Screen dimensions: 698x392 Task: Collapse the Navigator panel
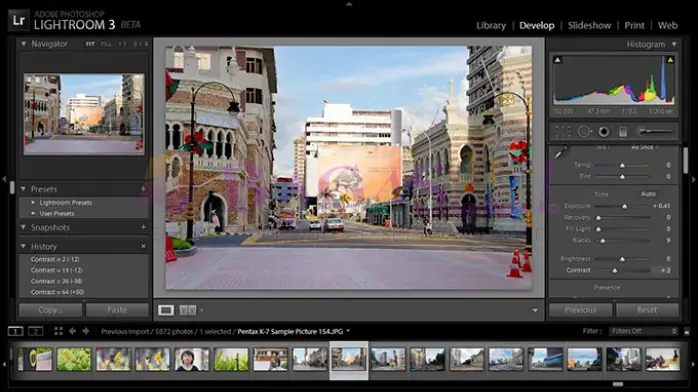coord(23,44)
